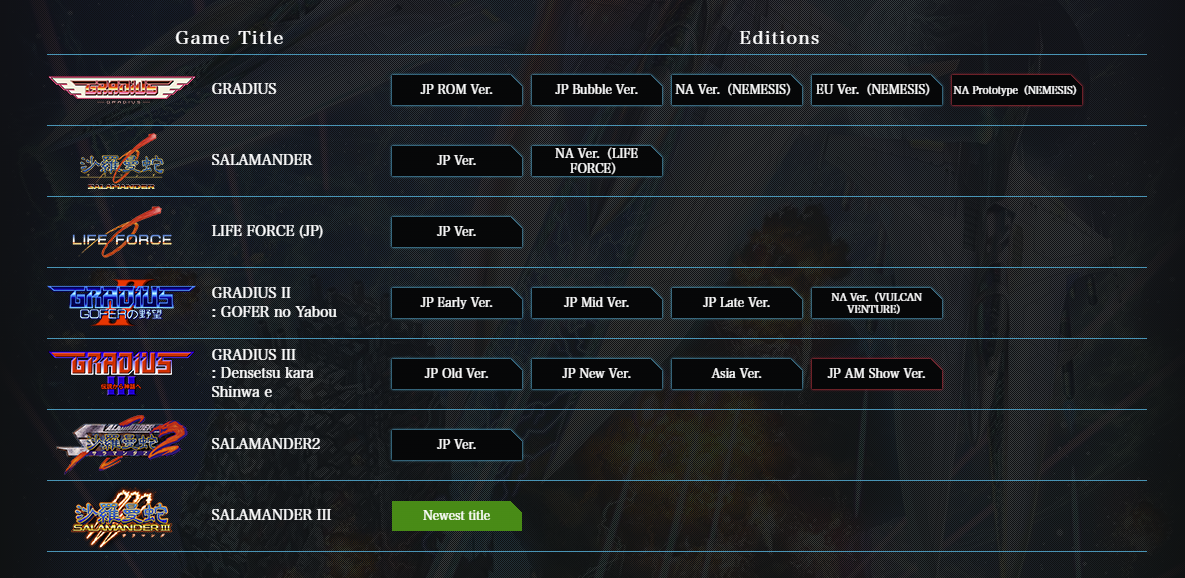Click the SALAMANDER game logo

tap(122, 162)
